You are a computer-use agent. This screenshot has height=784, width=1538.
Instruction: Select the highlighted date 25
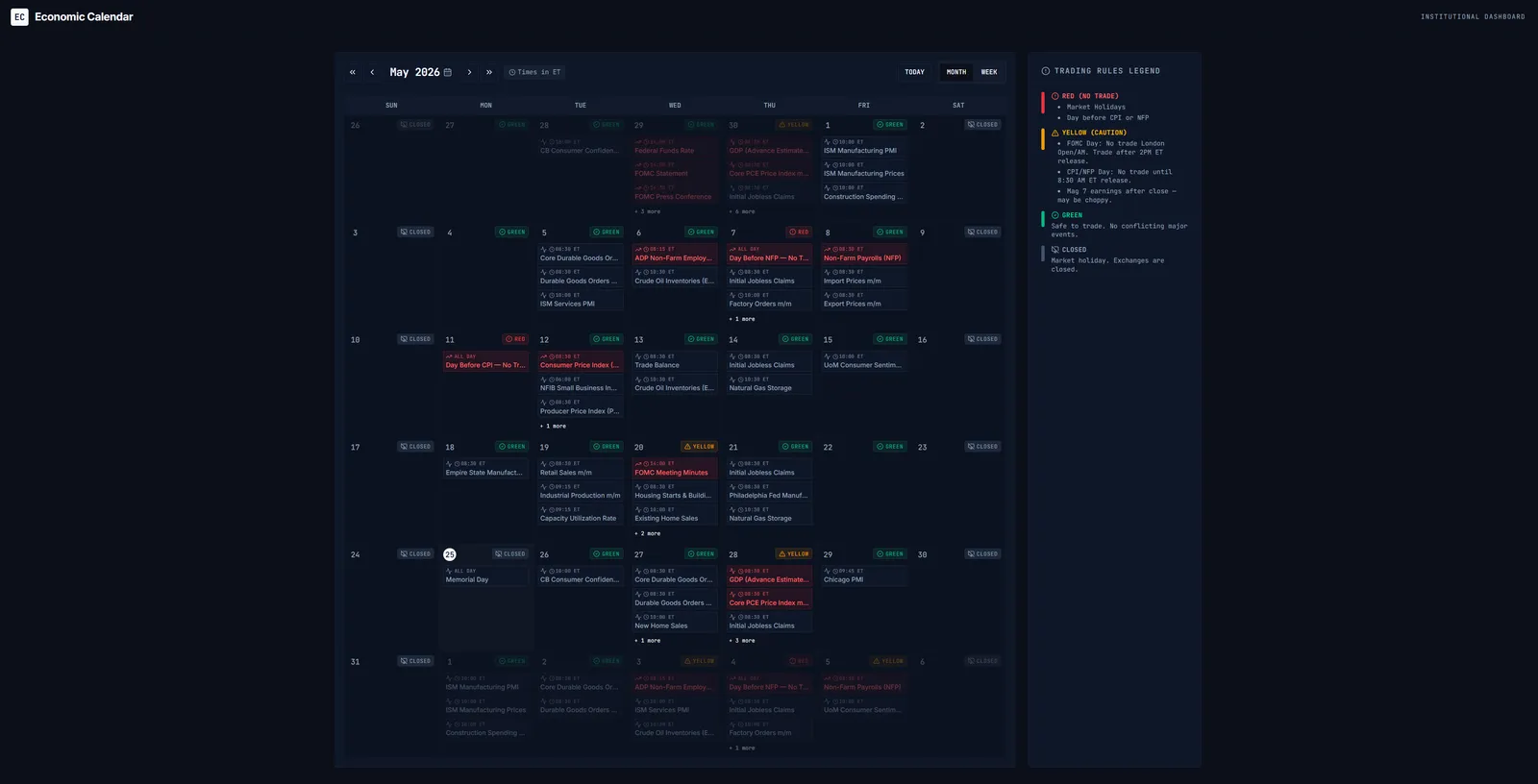(x=450, y=554)
